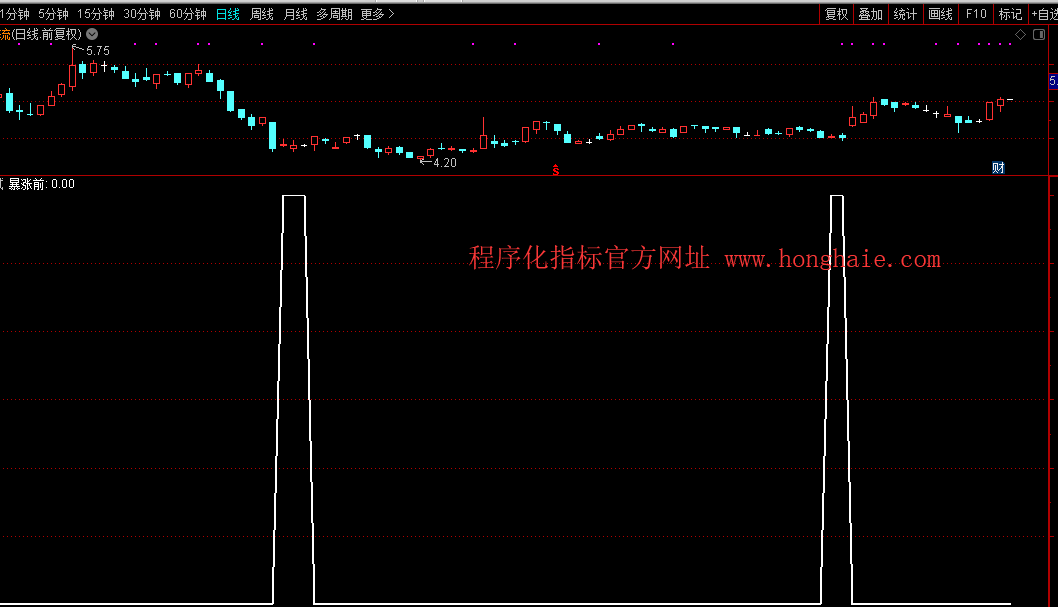This screenshot has width=1058, height=607.
Task: Open the 统计 statistics tool
Action: pyautogui.click(x=905, y=14)
